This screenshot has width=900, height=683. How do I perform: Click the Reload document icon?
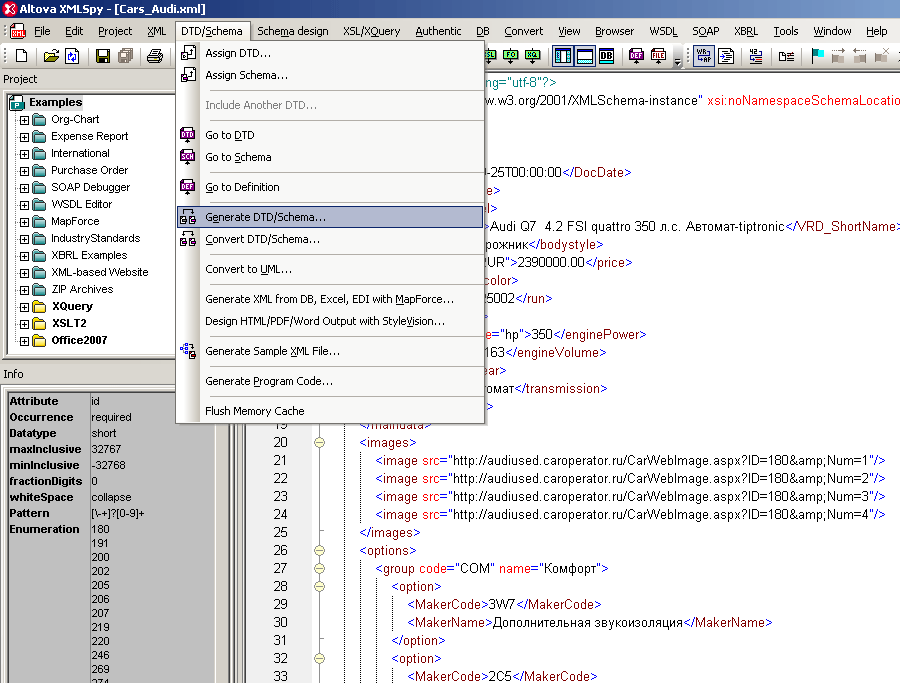(72, 56)
